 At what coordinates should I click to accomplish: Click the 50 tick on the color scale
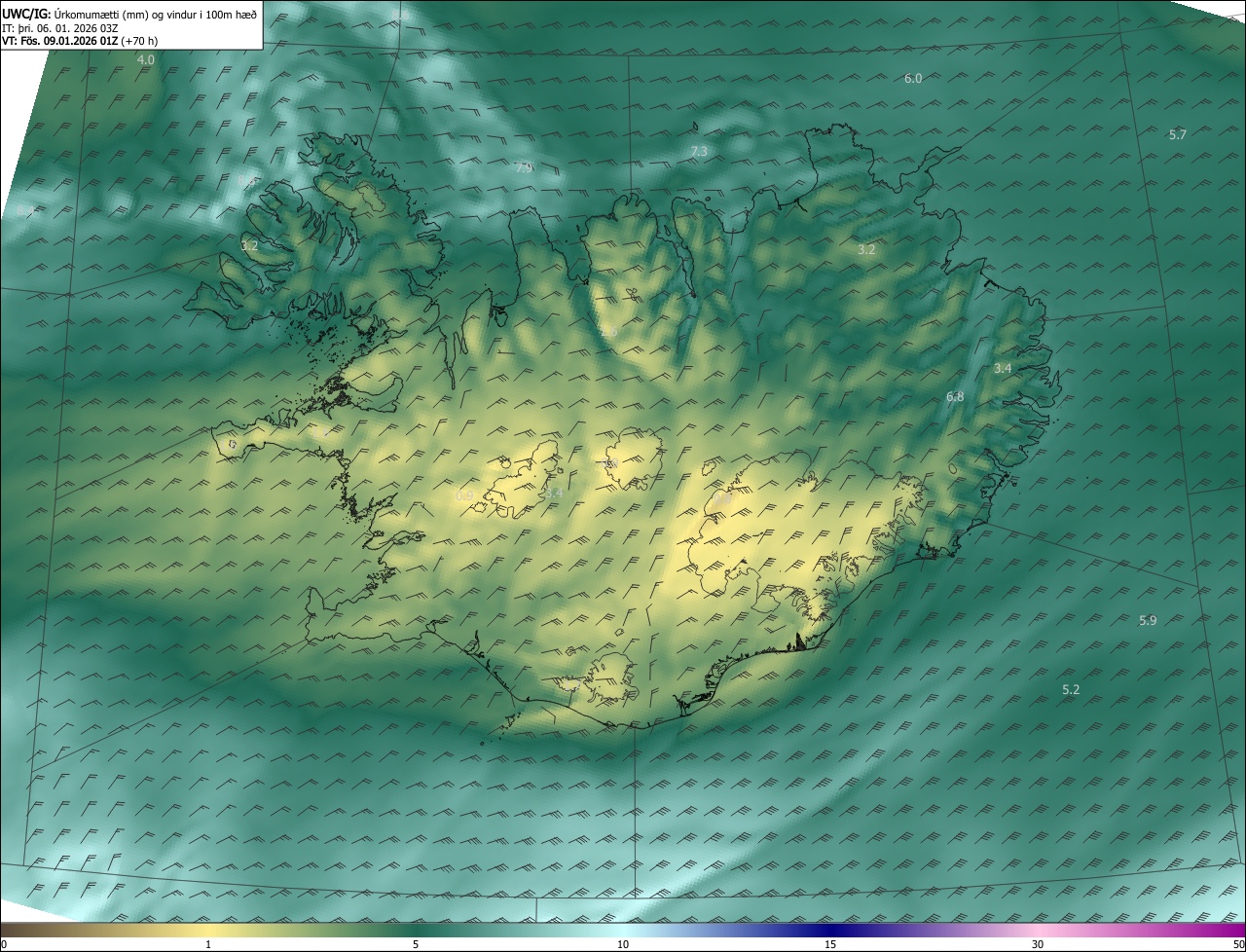pyautogui.click(x=1238, y=944)
